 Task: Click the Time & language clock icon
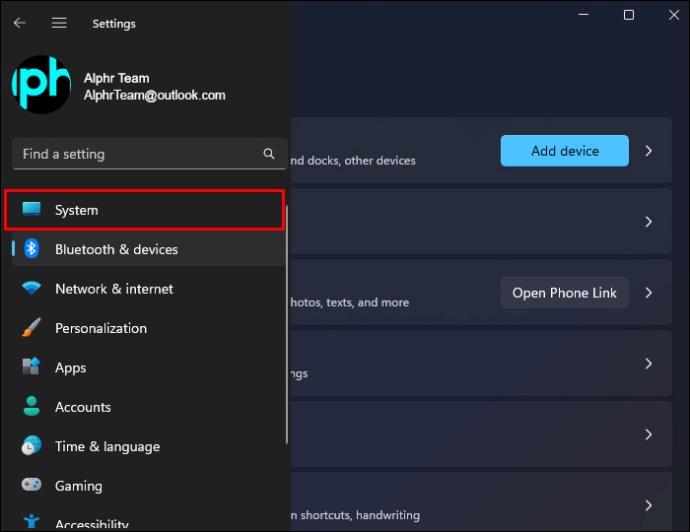31,446
